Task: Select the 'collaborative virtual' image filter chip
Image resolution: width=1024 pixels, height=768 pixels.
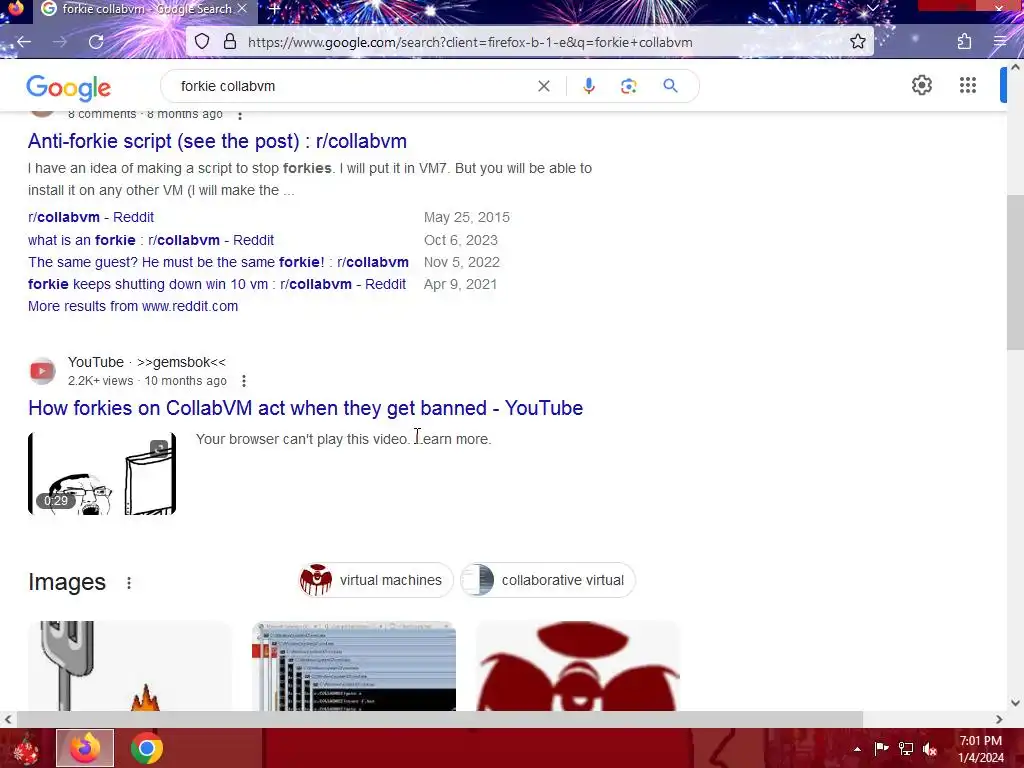Action: (x=547, y=580)
